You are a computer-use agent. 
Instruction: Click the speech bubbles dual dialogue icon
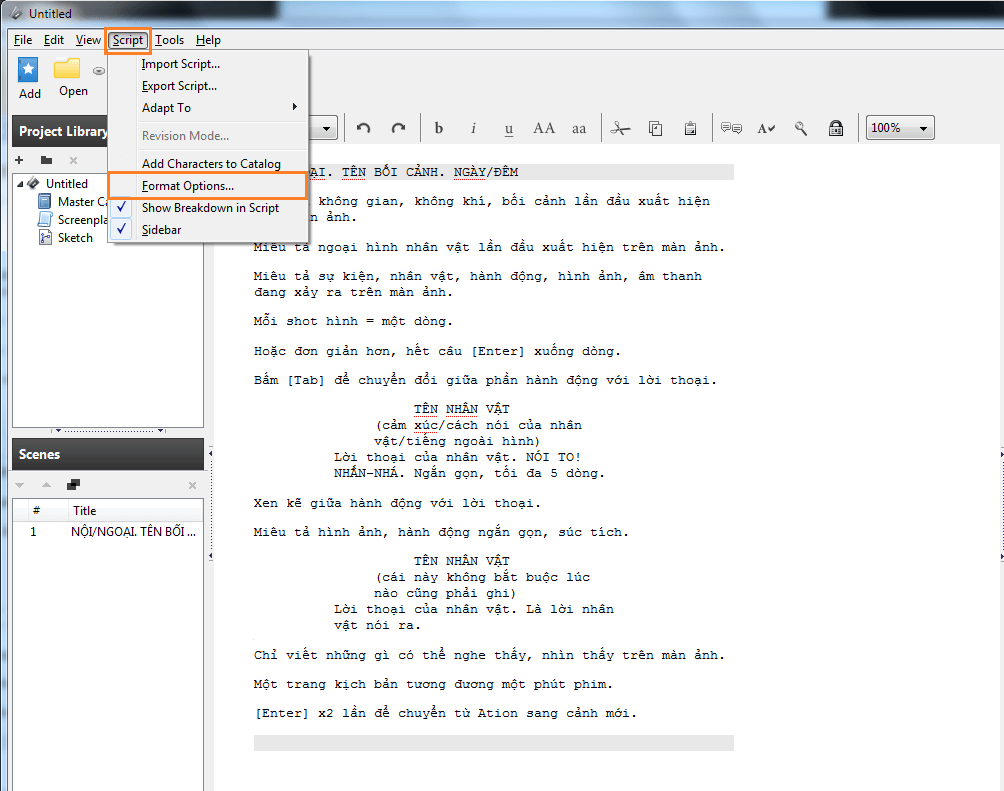(731, 128)
